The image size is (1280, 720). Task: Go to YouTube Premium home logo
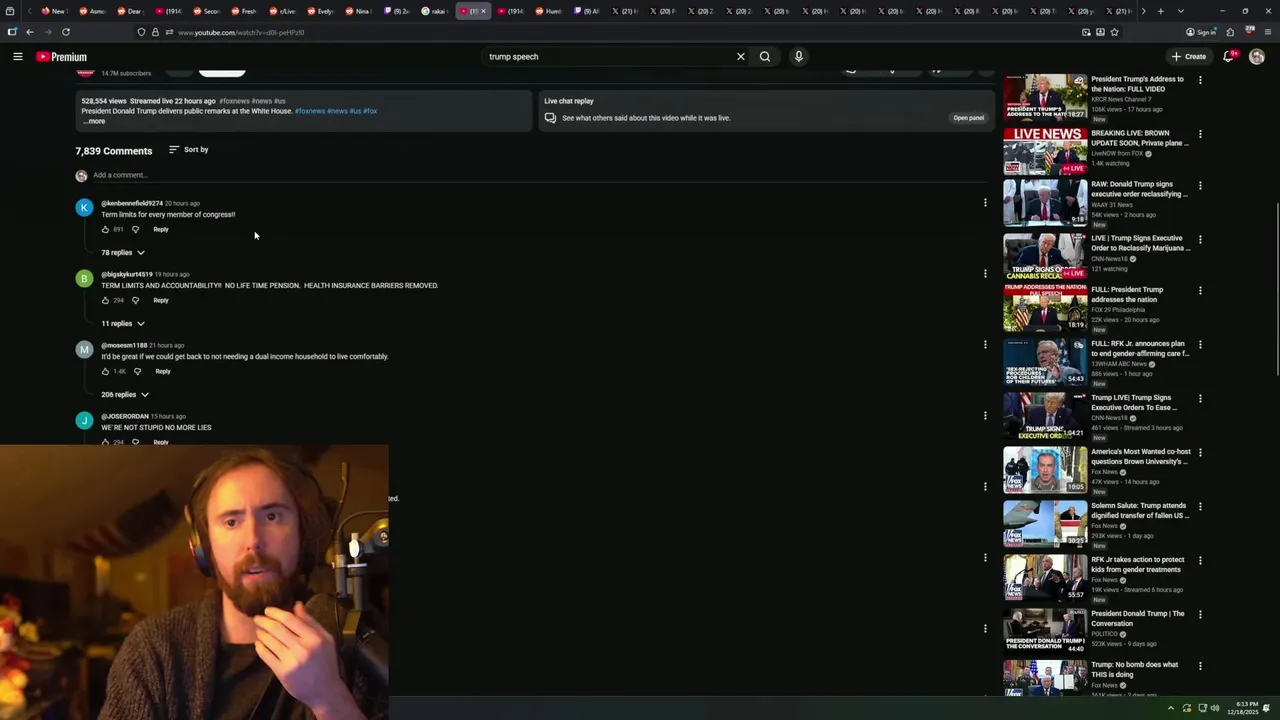tap(62, 57)
